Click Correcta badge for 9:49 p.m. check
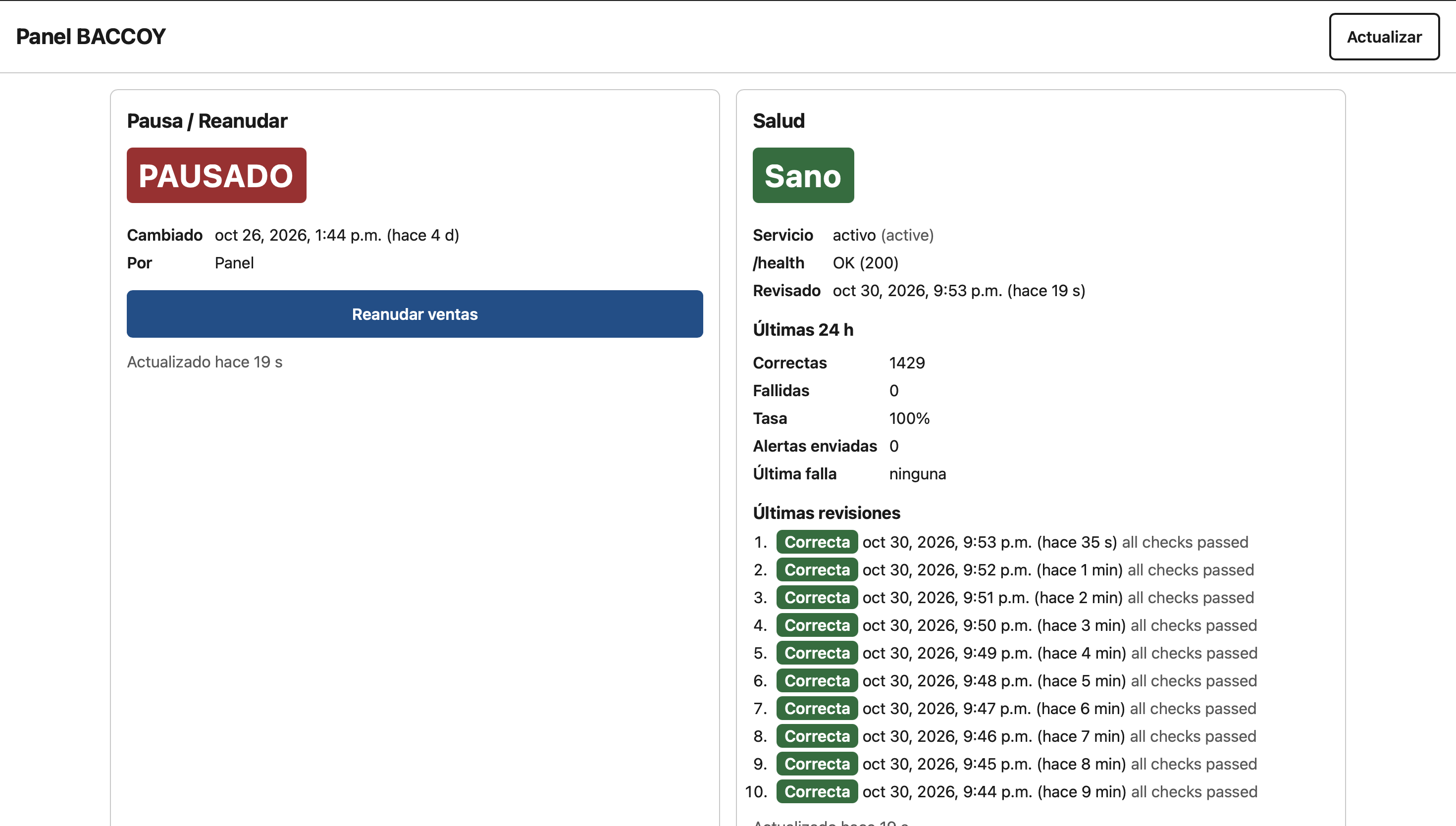 pos(817,653)
